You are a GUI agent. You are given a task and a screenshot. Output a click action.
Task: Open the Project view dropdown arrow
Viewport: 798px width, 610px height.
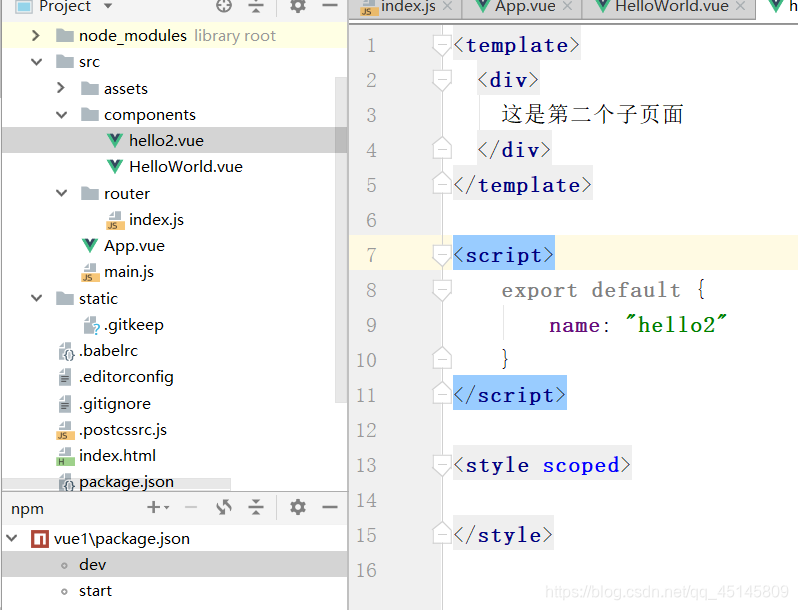click(107, 6)
